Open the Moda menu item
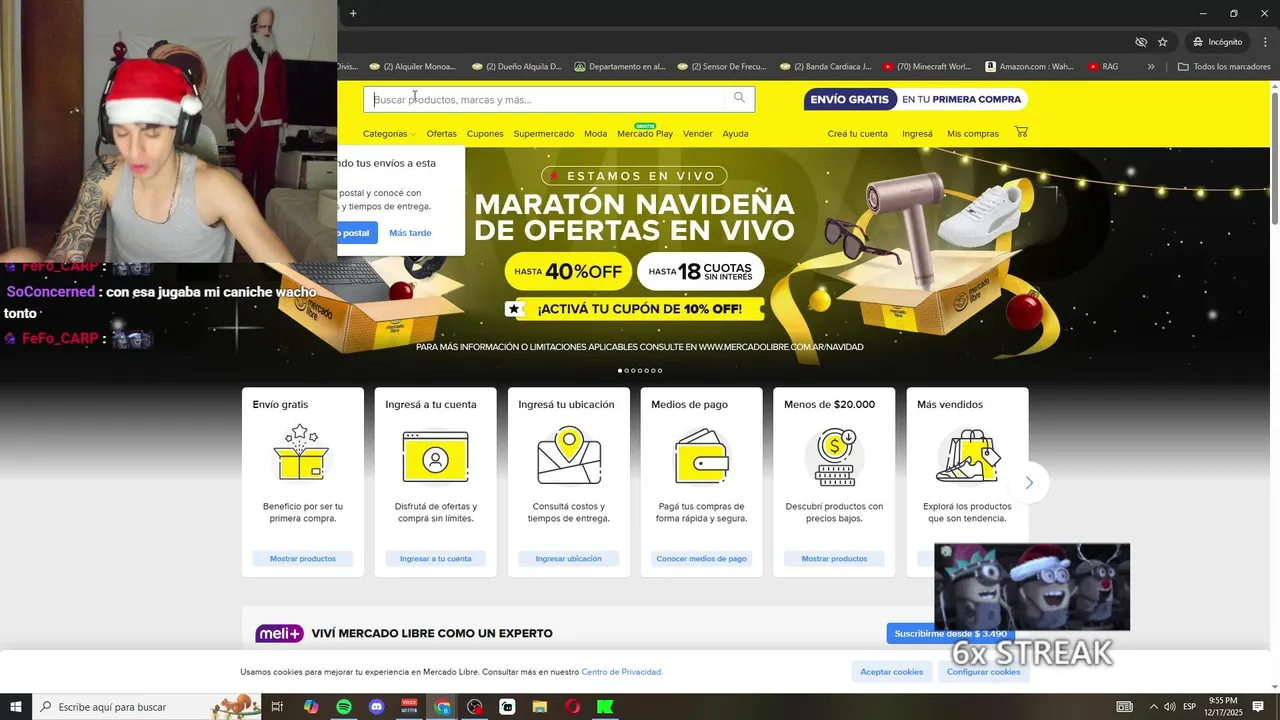Screen dimensions: 1280x720 596,134
